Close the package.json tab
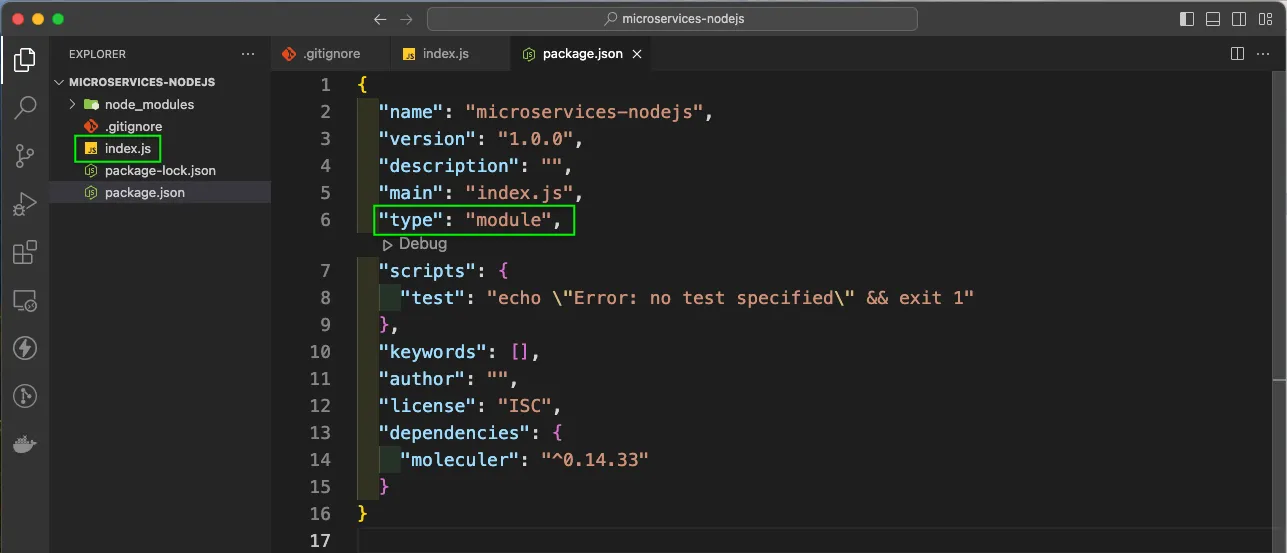The height and width of the screenshot is (553, 1287). pos(637,54)
